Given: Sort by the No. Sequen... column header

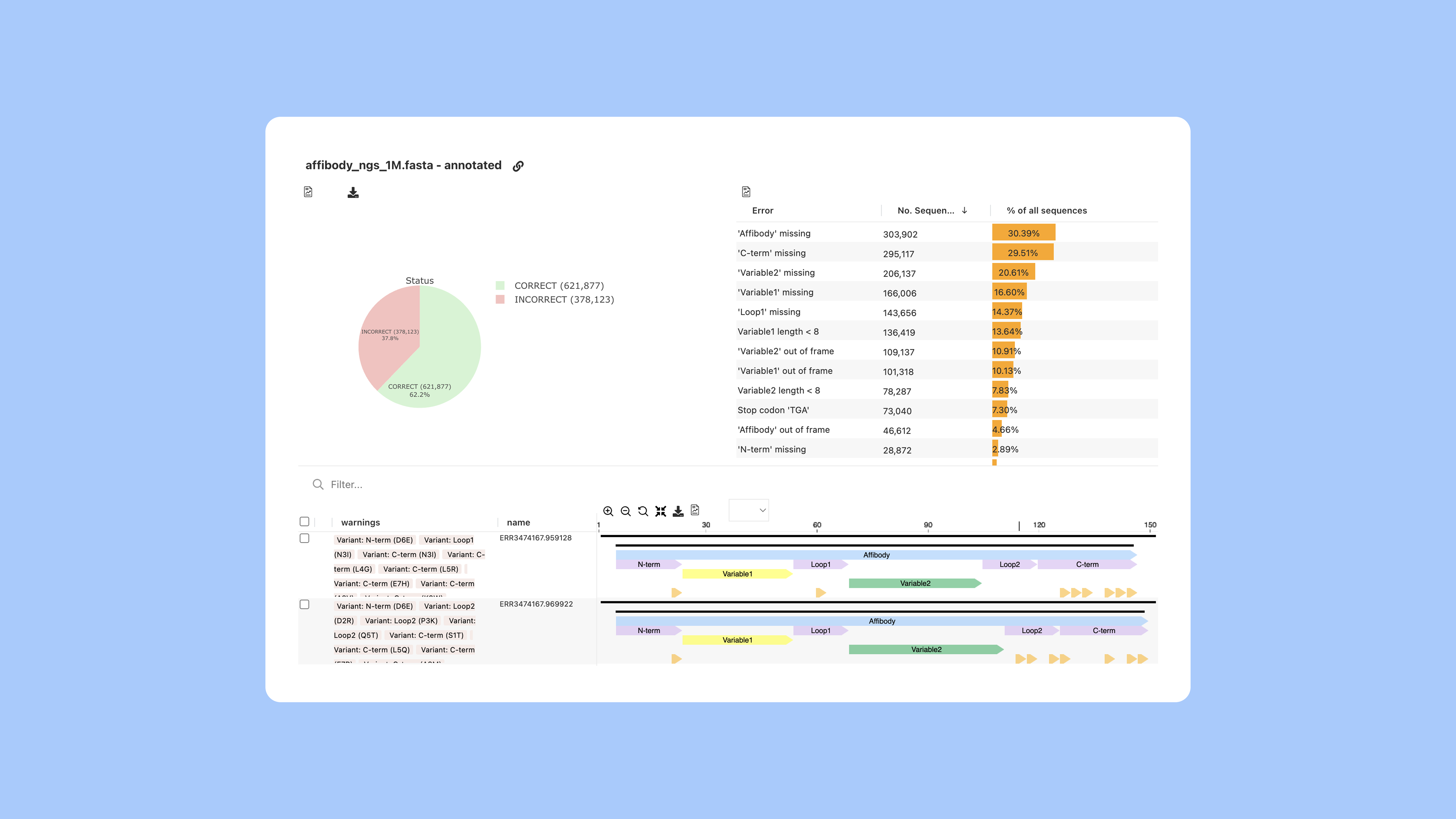Looking at the screenshot, I should coord(926,210).
